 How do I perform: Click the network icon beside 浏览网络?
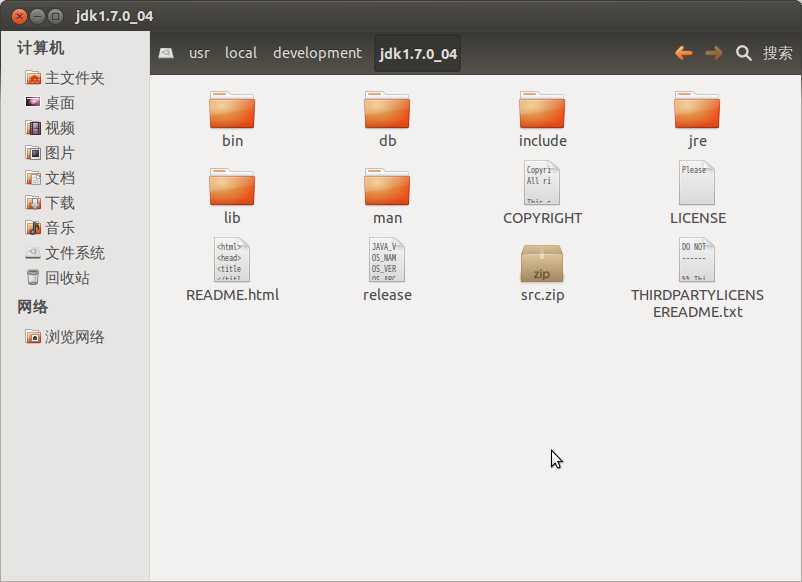click(33, 337)
